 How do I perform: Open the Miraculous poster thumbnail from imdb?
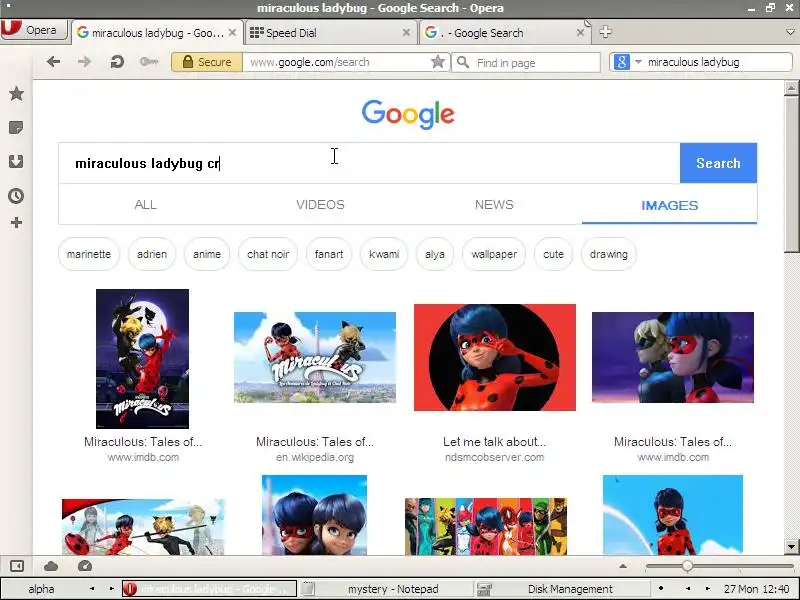click(x=142, y=359)
